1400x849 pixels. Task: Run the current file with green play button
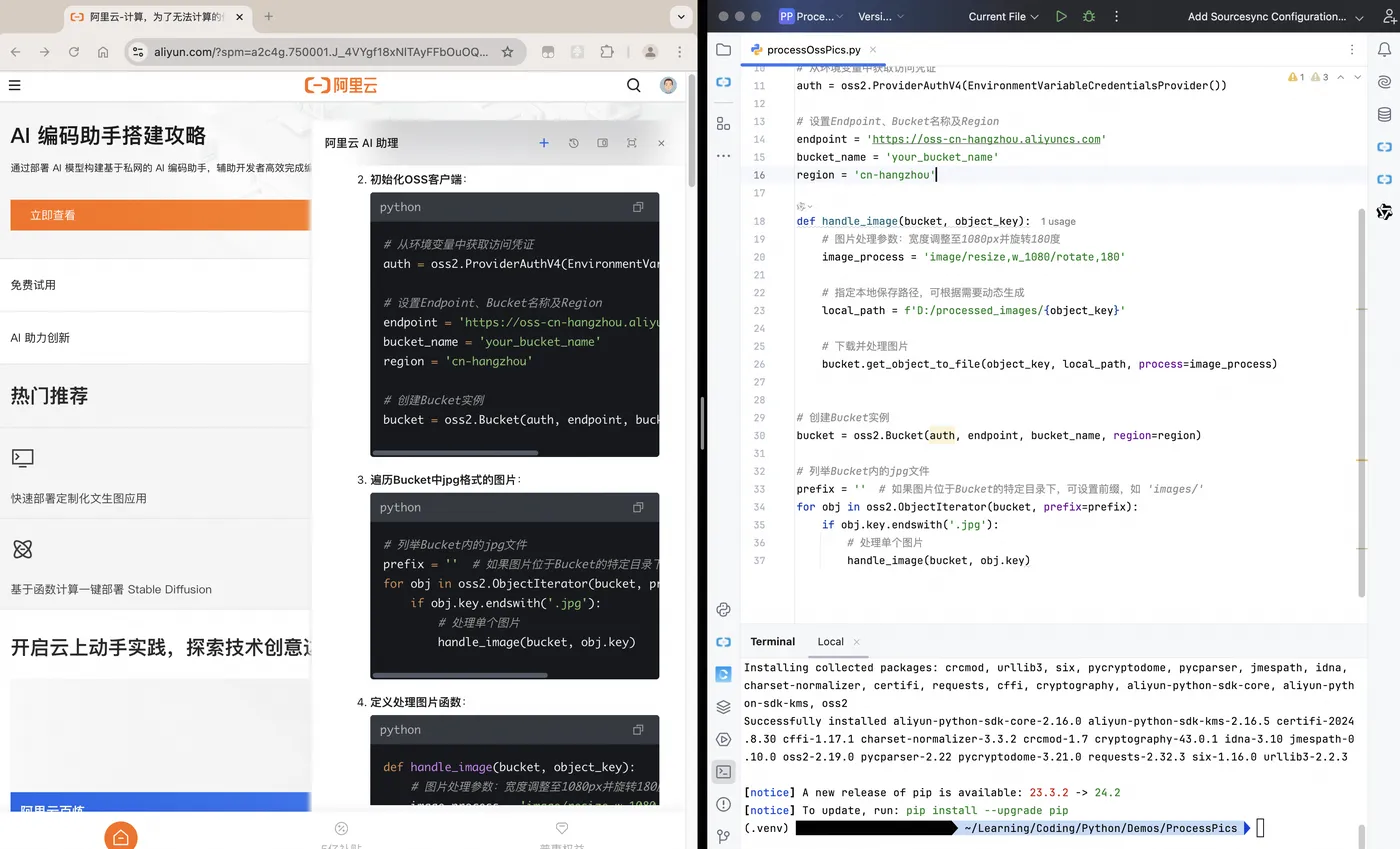coord(1061,16)
